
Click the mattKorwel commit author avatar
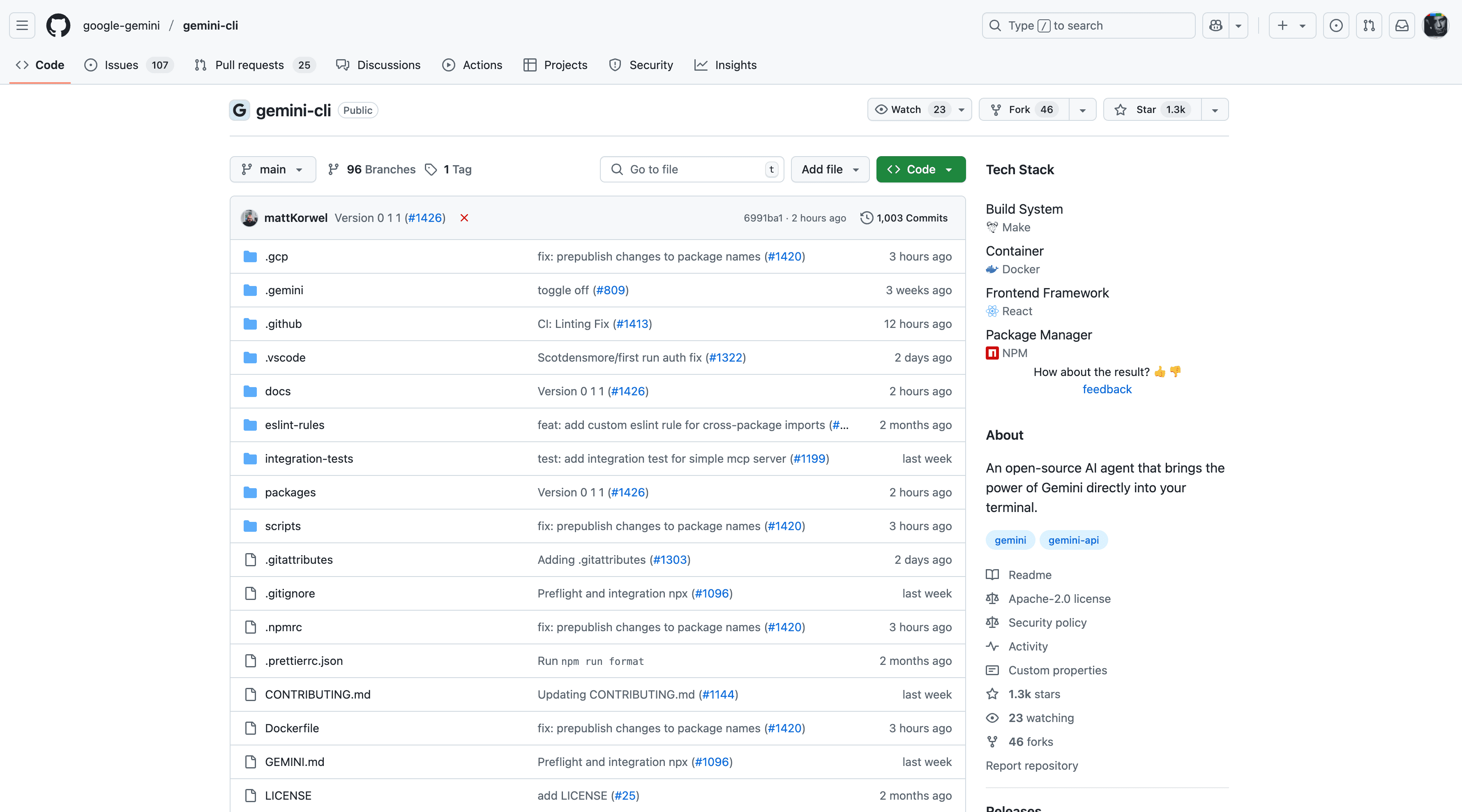click(249, 218)
